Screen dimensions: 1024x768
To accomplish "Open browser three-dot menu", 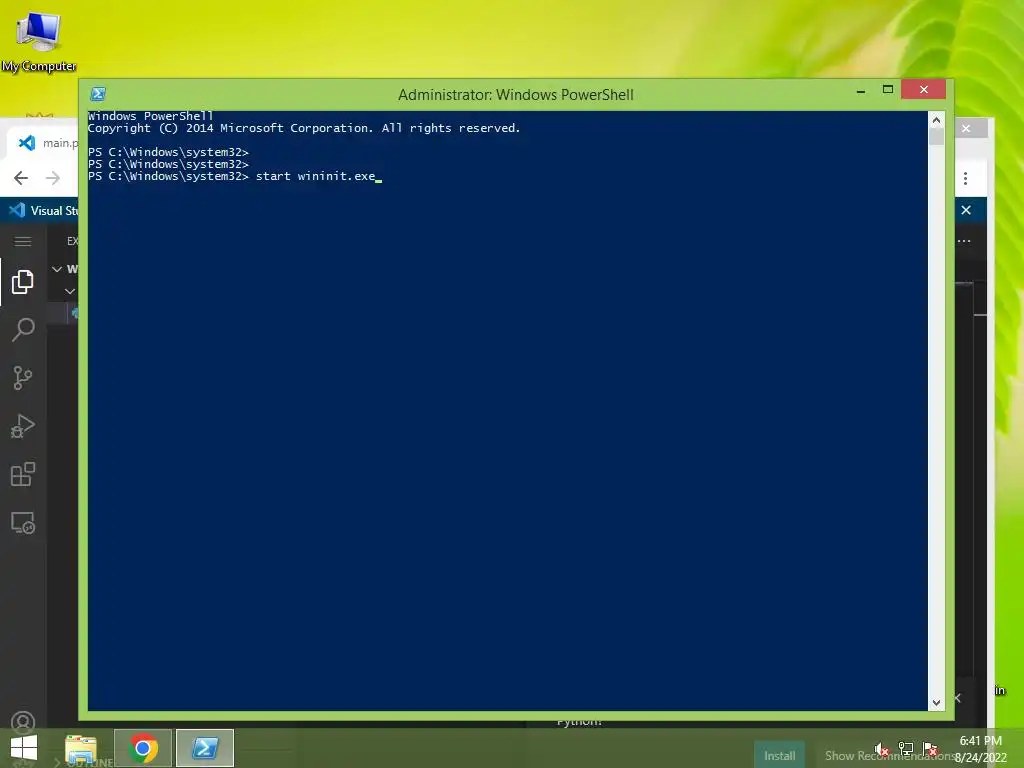I will [x=965, y=178].
